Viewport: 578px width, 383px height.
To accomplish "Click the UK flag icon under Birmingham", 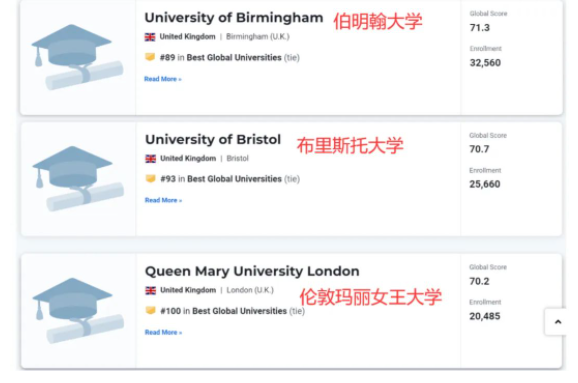I will (x=150, y=37).
